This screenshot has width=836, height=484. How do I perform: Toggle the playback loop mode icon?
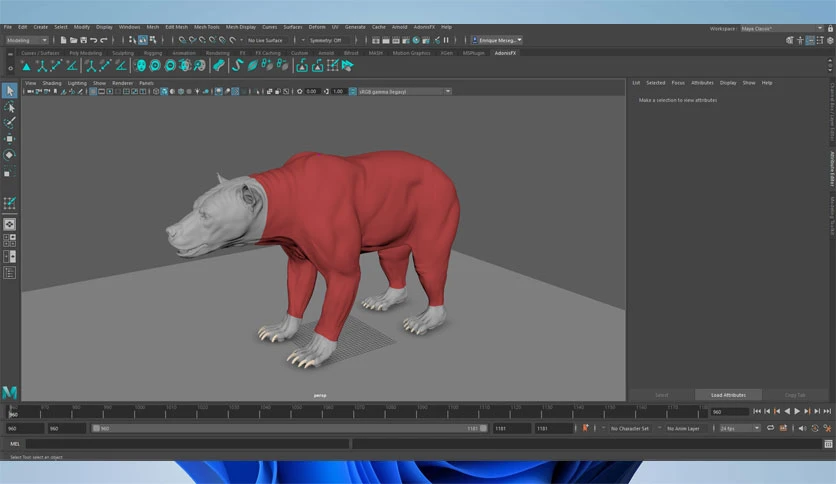coord(770,428)
